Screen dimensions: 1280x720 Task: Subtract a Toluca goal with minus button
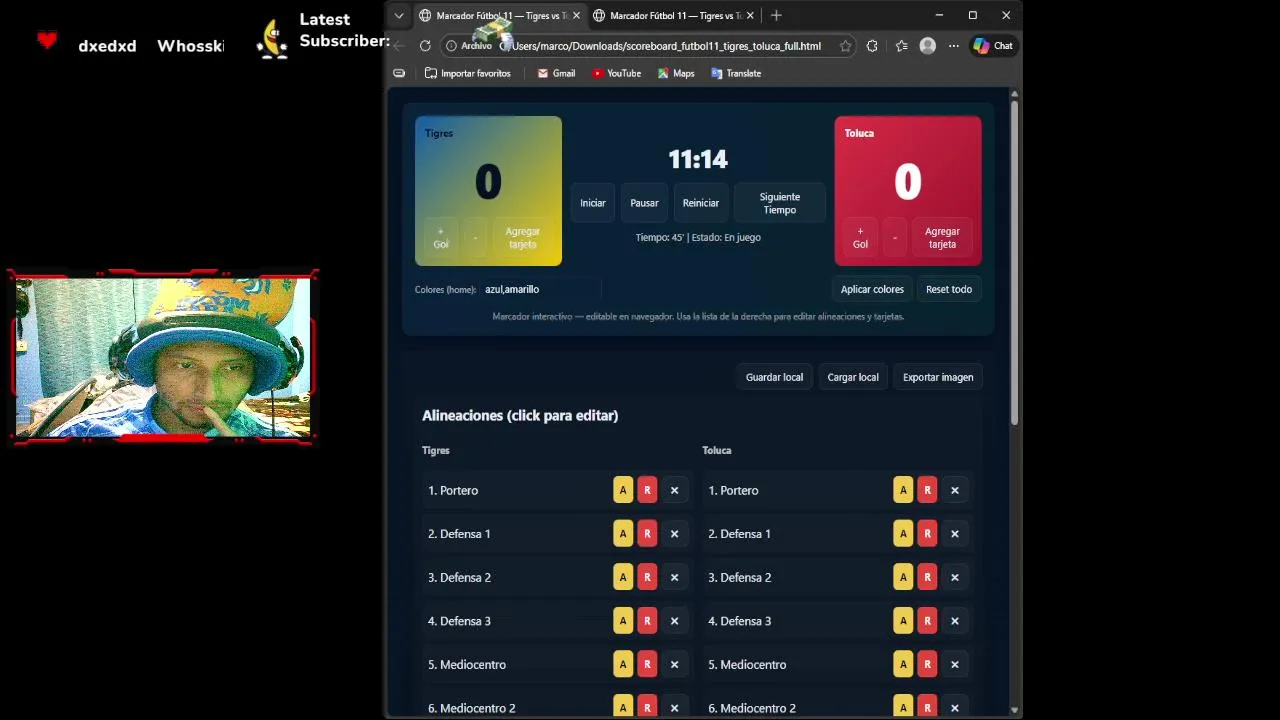pos(895,237)
